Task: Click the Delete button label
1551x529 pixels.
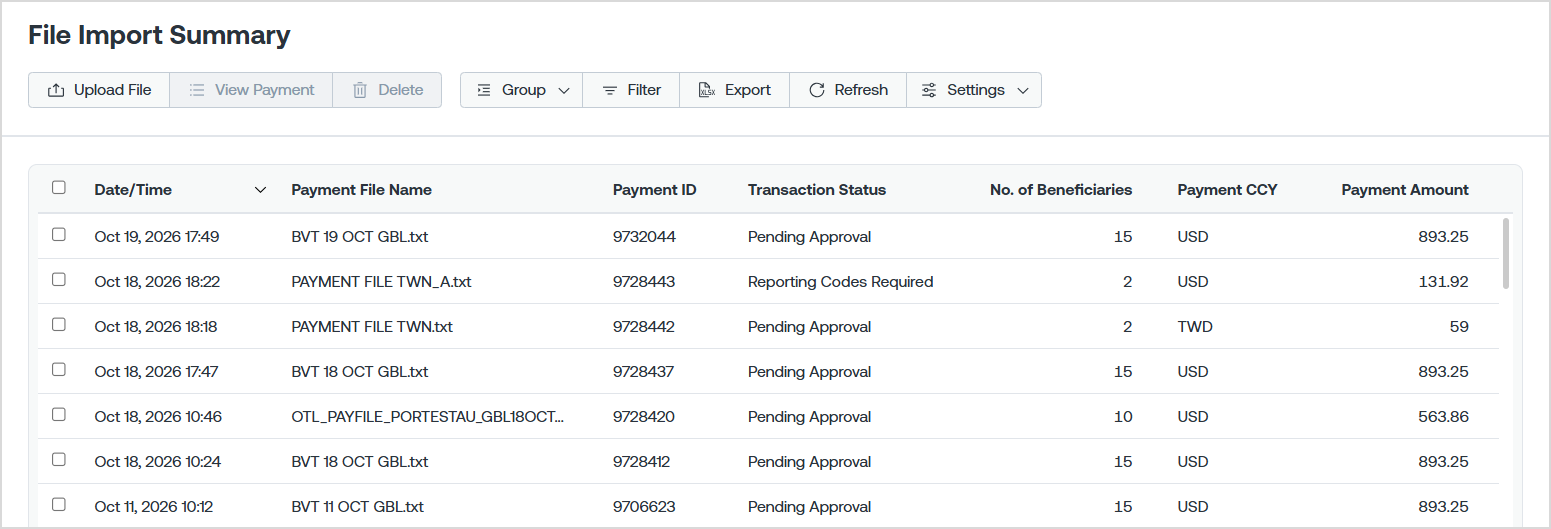Action: pos(401,90)
